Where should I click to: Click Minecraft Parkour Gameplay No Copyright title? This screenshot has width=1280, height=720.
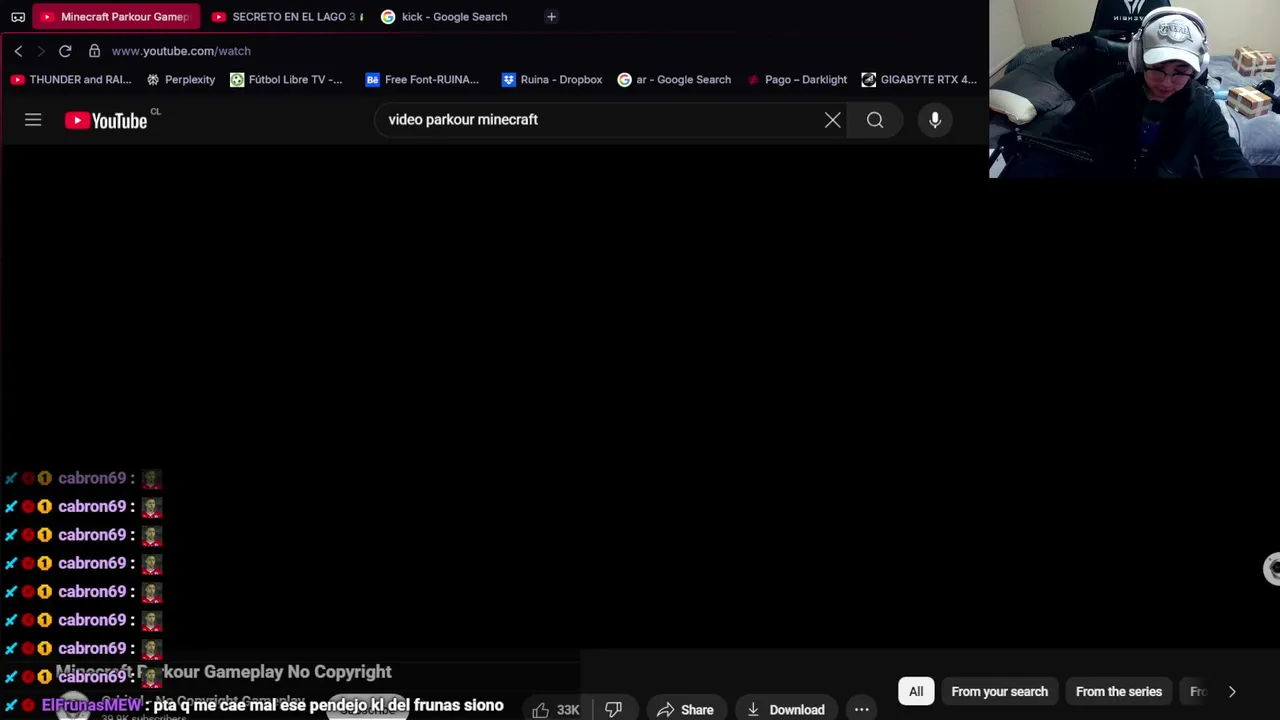[224, 672]
